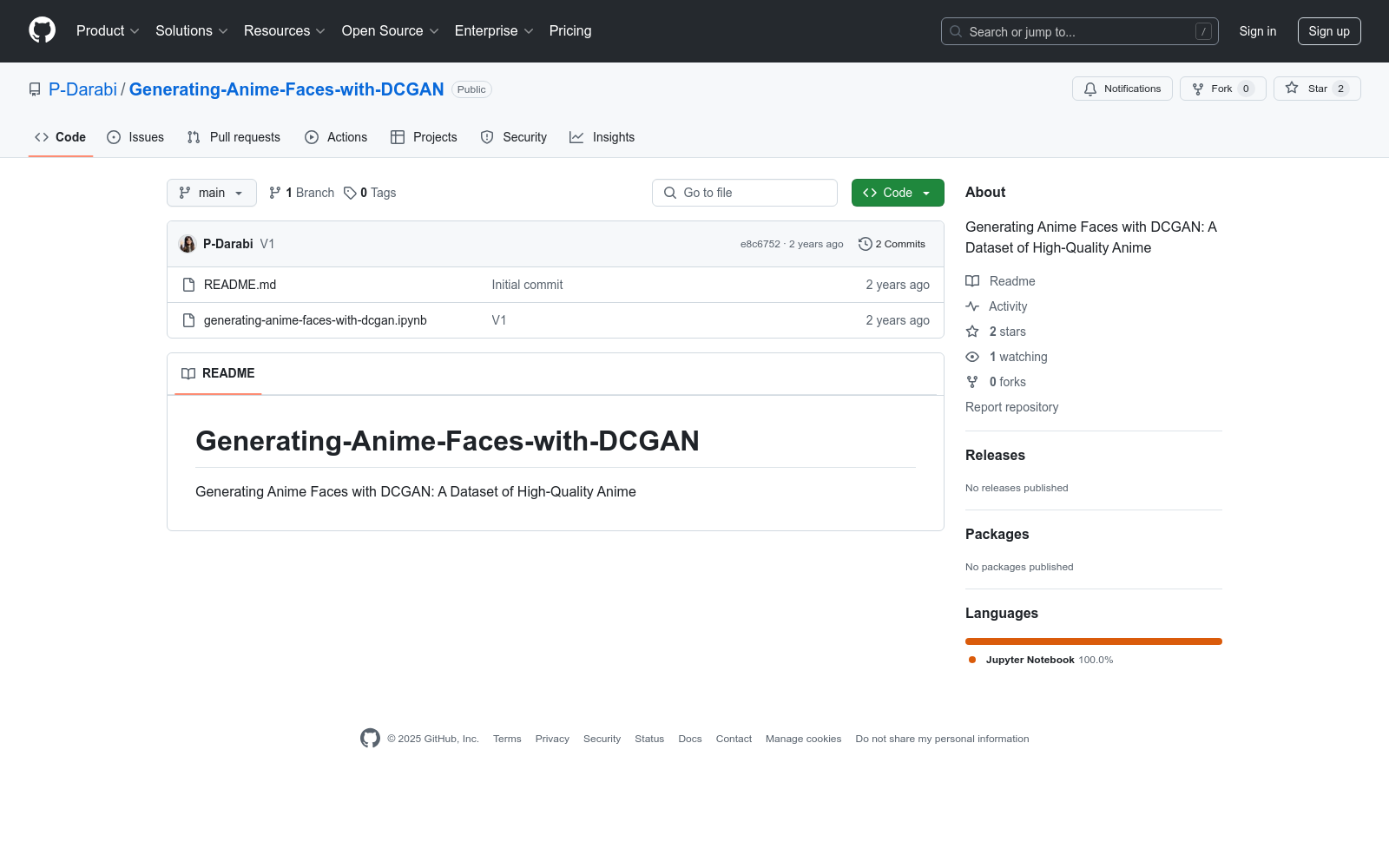Click the Packages heading link

pos(997,535)
